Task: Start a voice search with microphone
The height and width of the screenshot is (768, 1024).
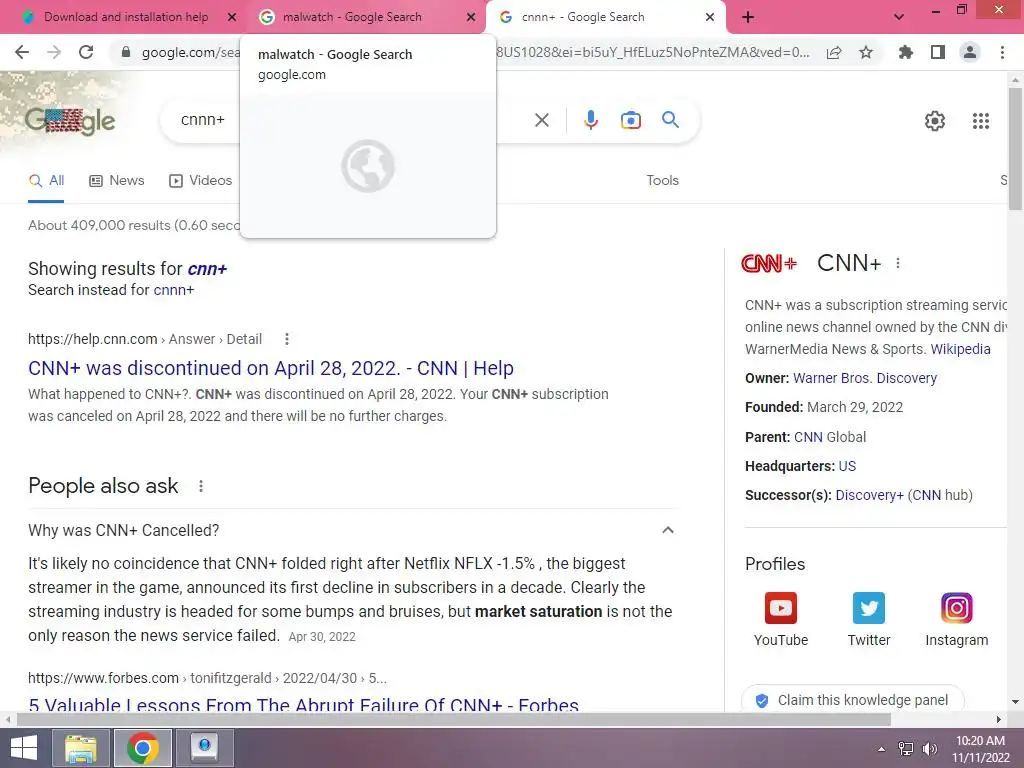Action: pos(591,120)
